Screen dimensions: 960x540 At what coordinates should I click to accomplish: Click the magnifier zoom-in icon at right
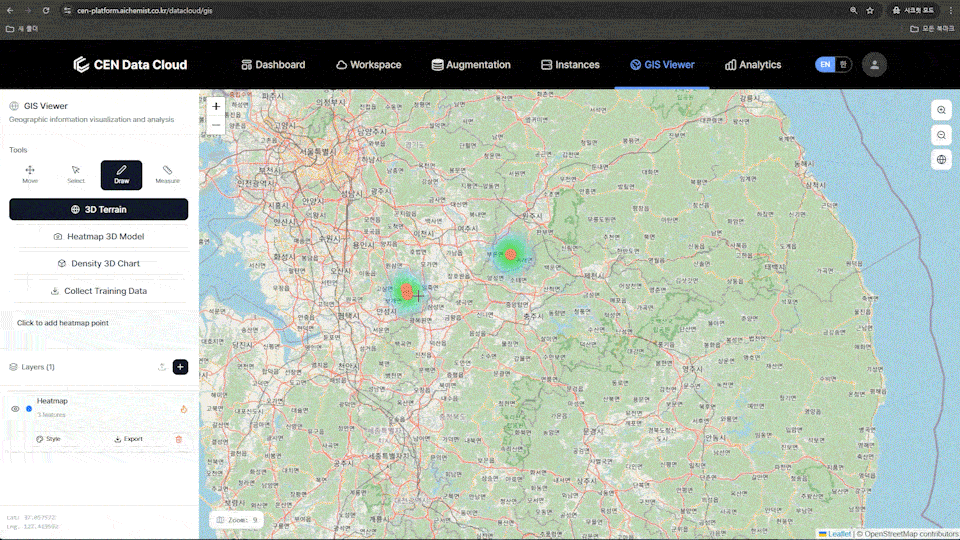click(941, 110)
